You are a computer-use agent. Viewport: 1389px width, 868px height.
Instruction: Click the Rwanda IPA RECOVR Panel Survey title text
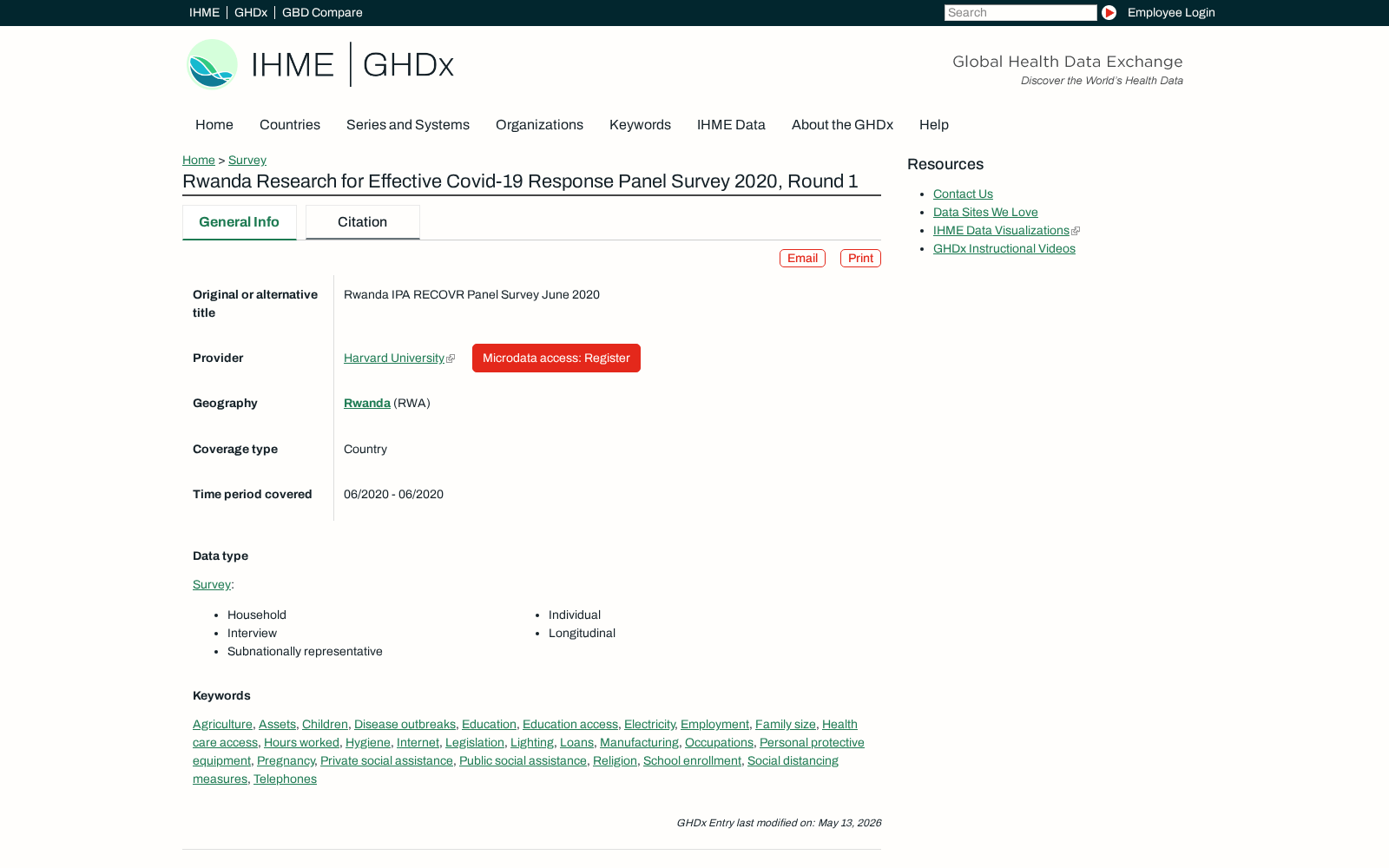click(x=471, y=295)
